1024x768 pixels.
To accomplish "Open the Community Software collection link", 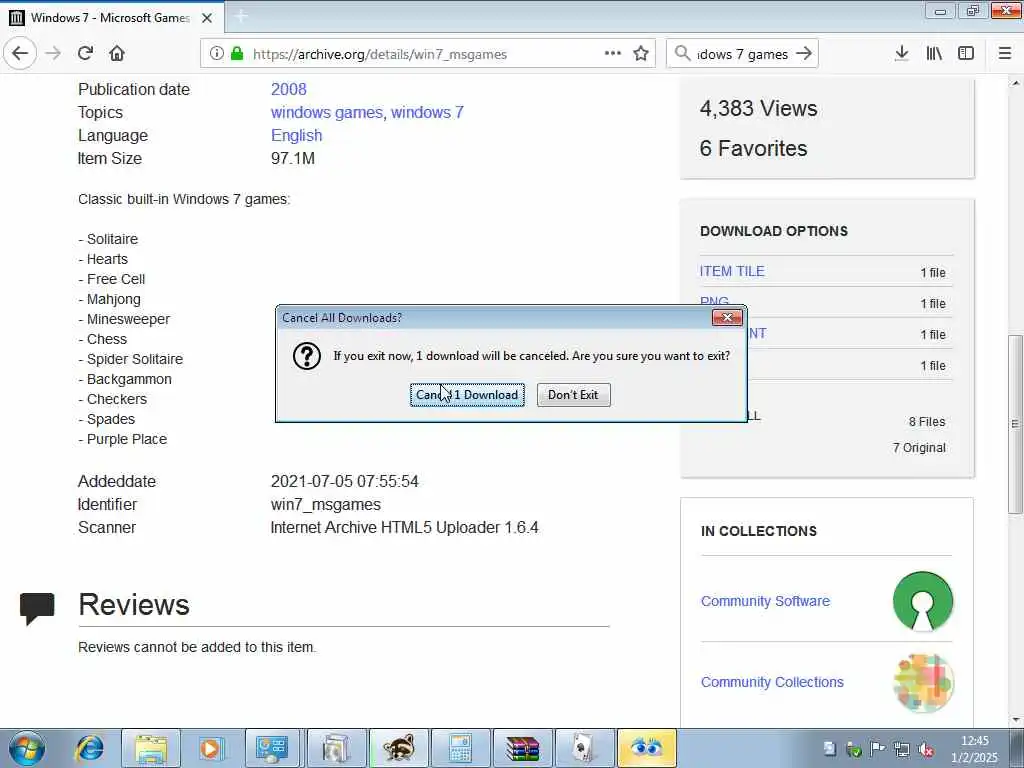I will coord(765,601).
